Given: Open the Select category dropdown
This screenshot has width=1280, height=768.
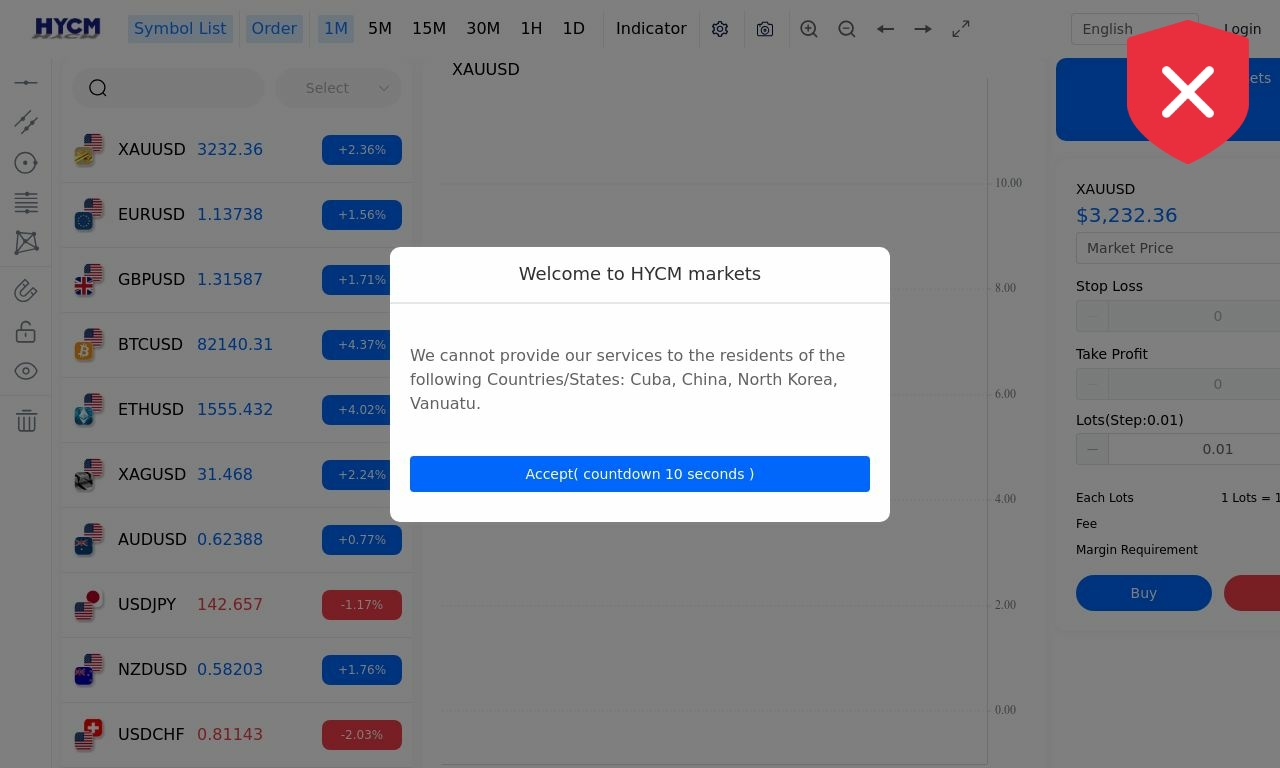Looking at the screenshot, I should click(x=338, y=88).
